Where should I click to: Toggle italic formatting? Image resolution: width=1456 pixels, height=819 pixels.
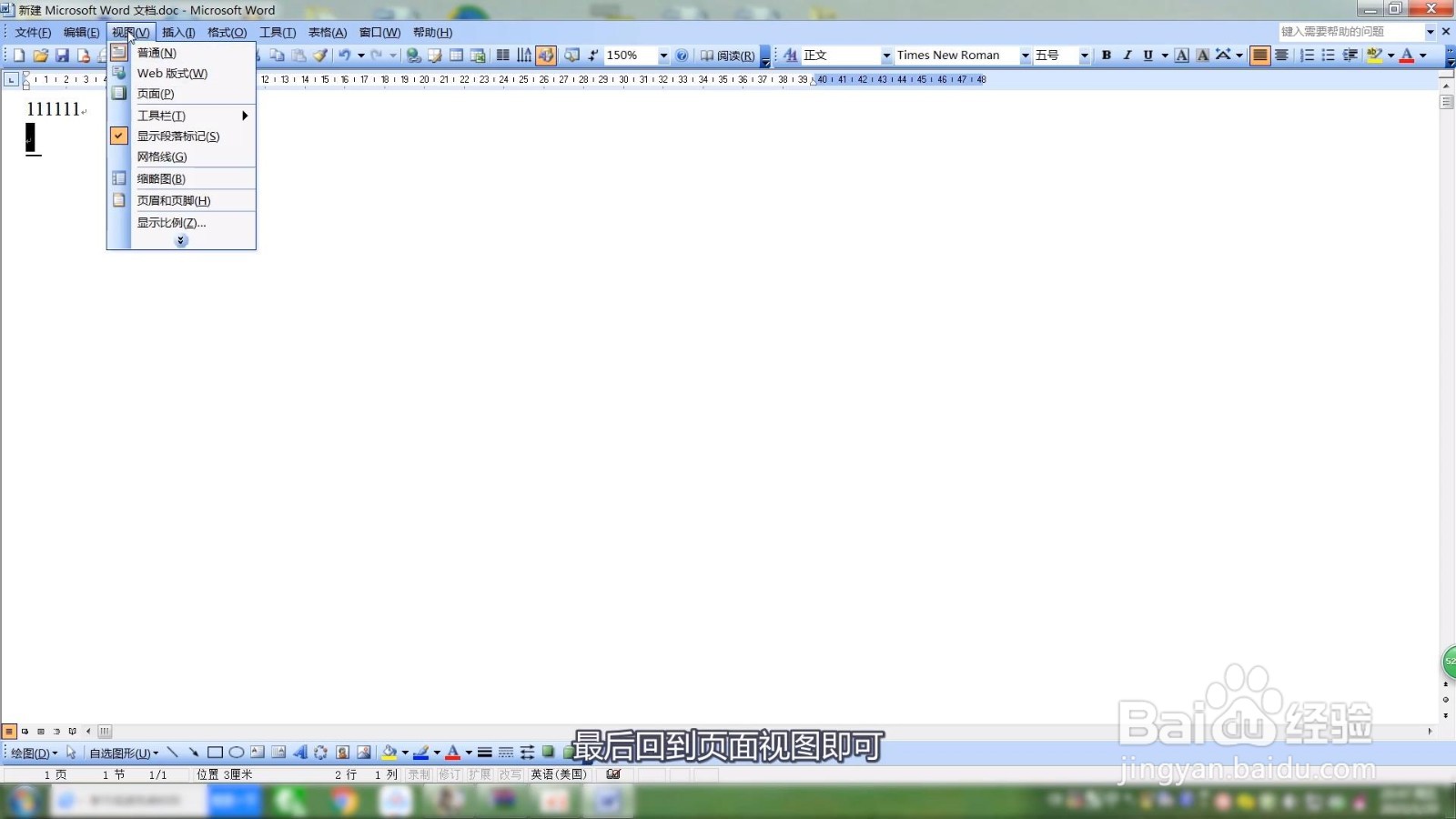(1127, 56)
